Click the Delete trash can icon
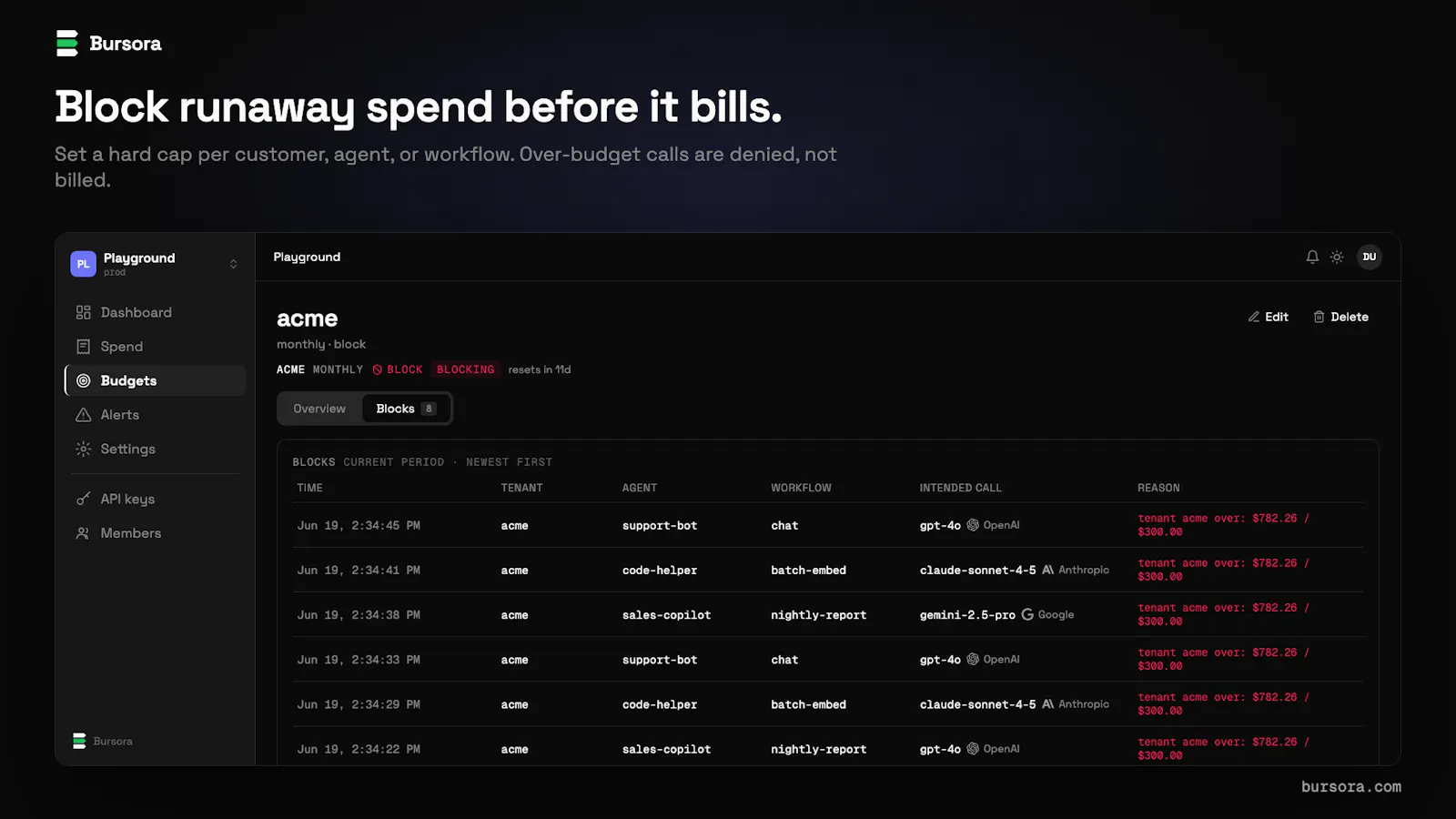The image size is (1456, 819). (1319, 317)
